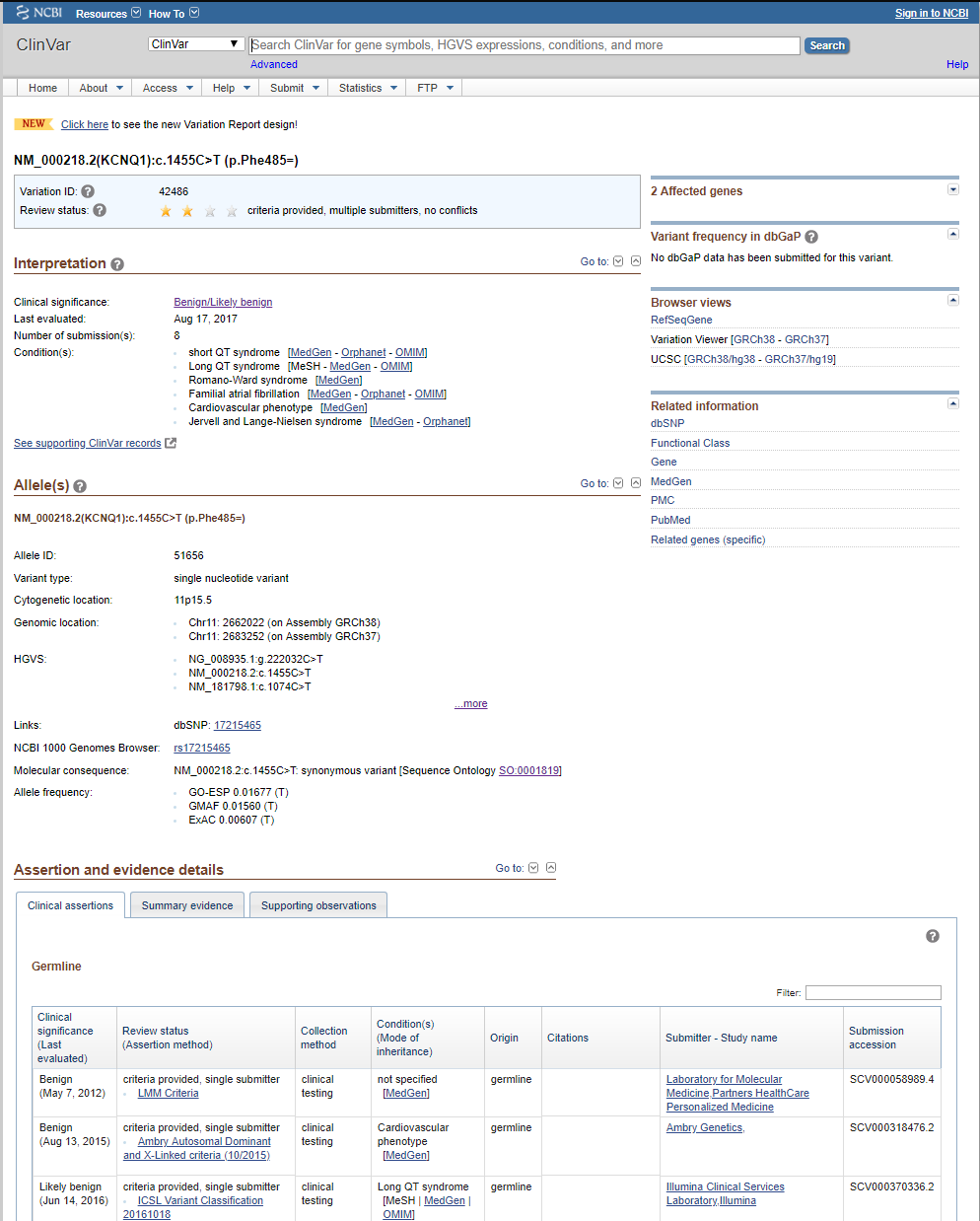Switch to the Summary evidence tab
This screenshot has height=1221, width=980.
186,904
